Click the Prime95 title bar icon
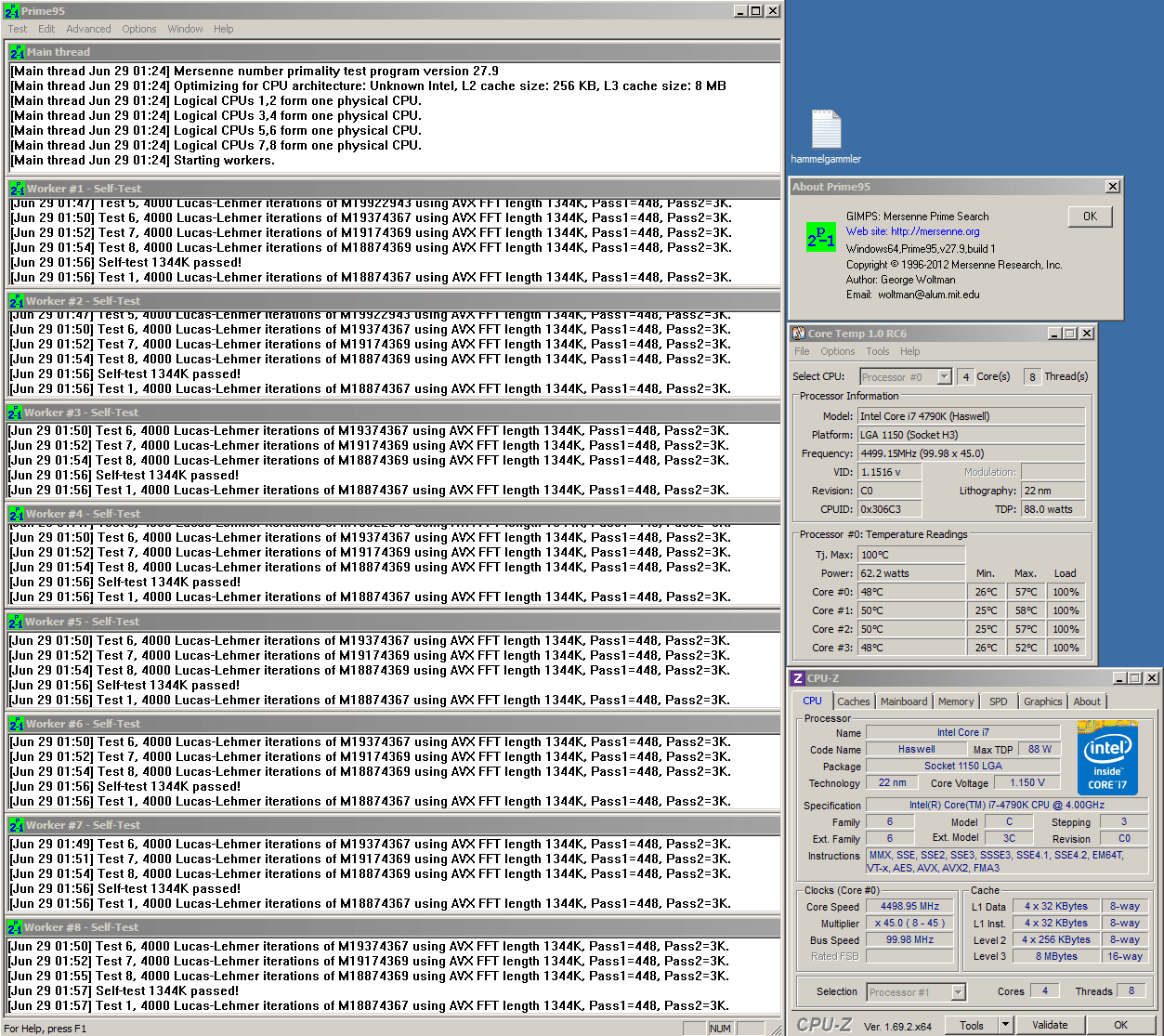The image size is (1164, 1036). click(11, 11)
